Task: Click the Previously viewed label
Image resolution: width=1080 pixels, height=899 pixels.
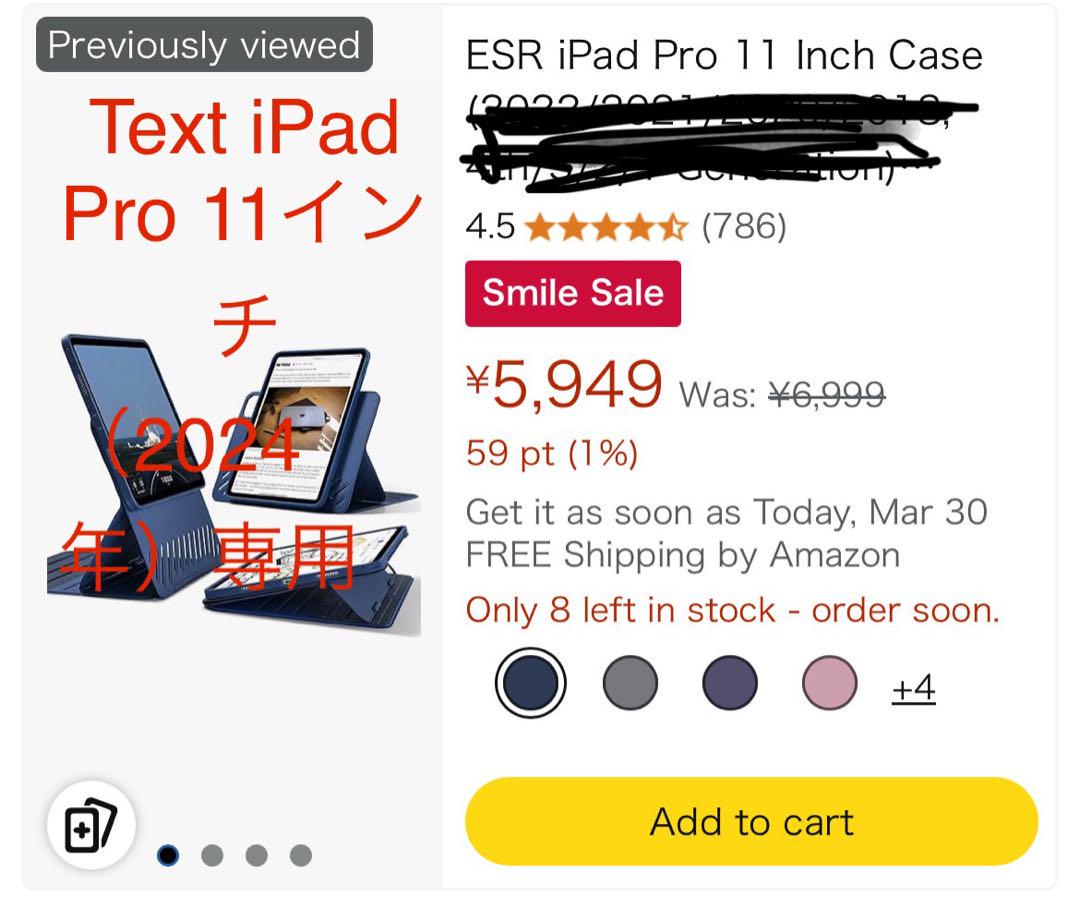Action: (x=204, y=45)
